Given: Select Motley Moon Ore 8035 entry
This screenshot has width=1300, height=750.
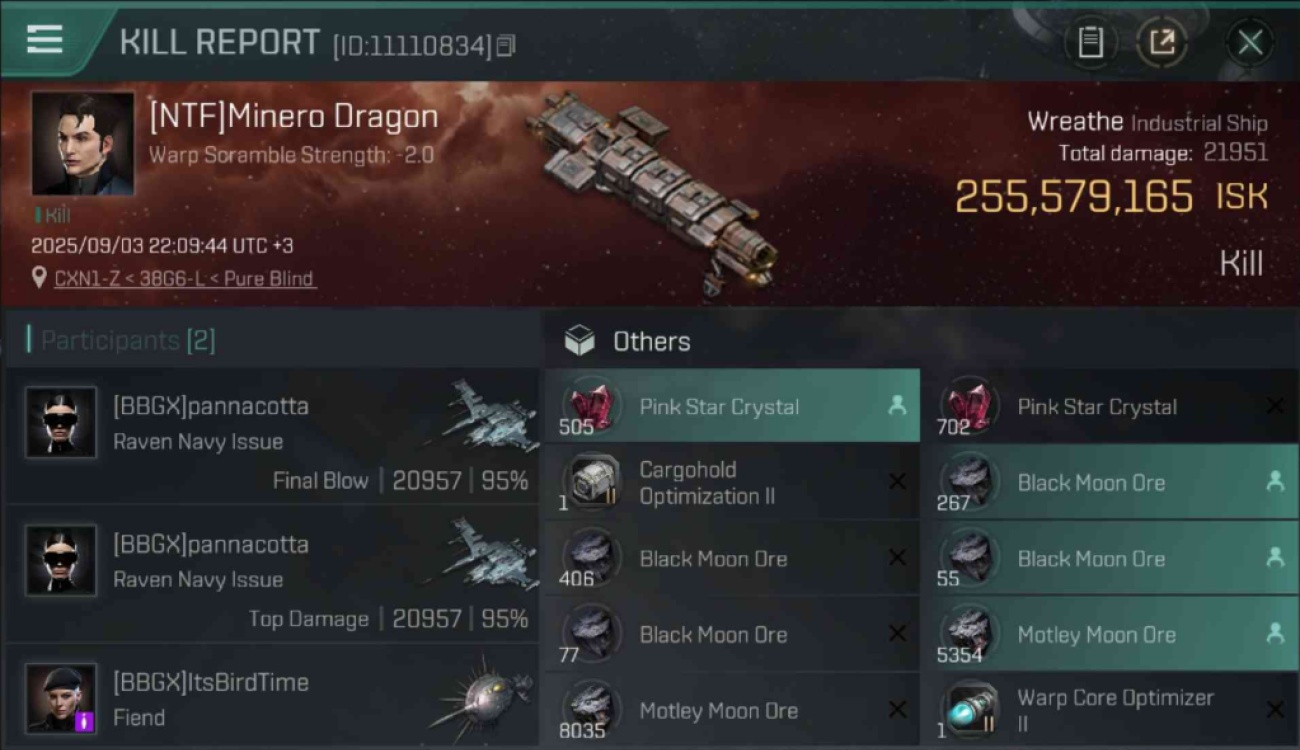Looking at the screenshot, I should pos(732,710).
